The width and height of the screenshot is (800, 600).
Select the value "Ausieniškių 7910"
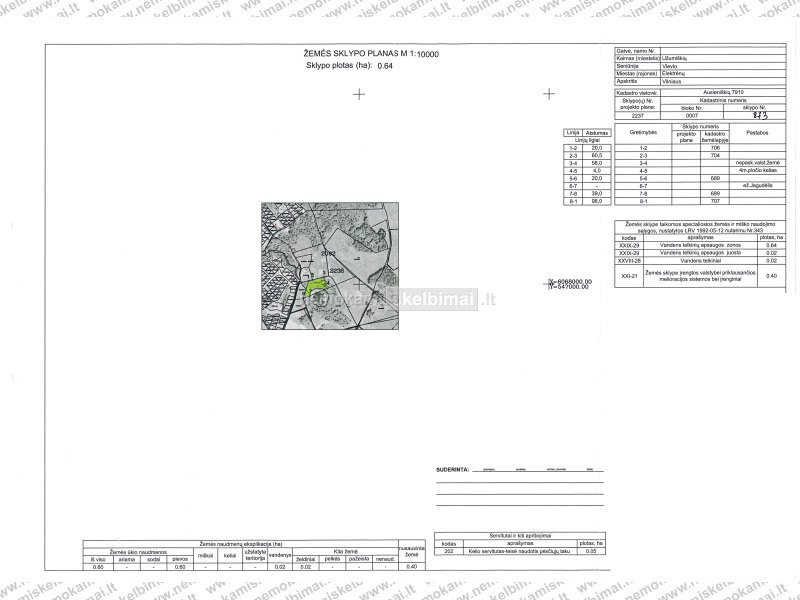[723, 92]
